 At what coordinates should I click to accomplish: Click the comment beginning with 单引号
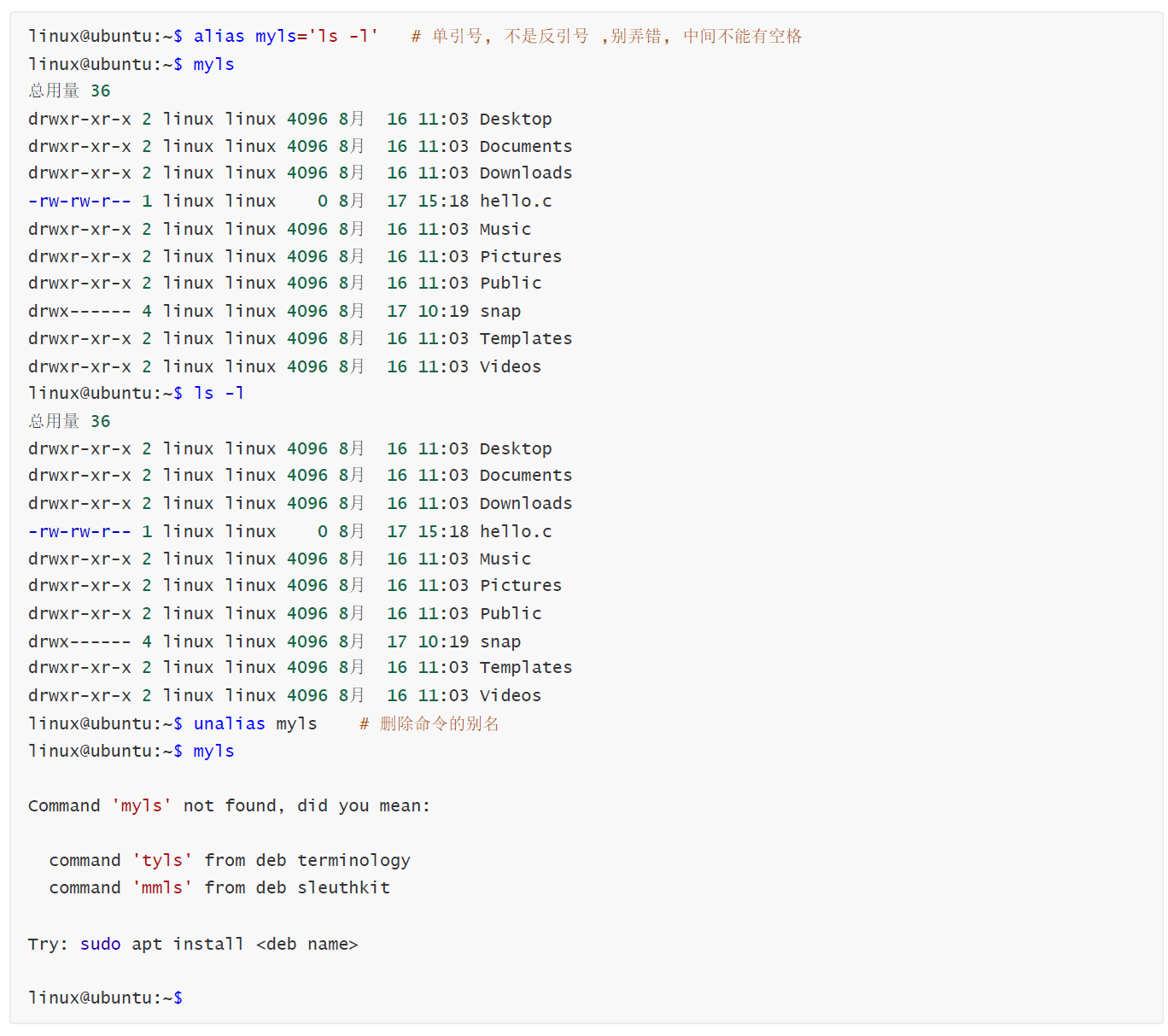(x=607, y=36)
